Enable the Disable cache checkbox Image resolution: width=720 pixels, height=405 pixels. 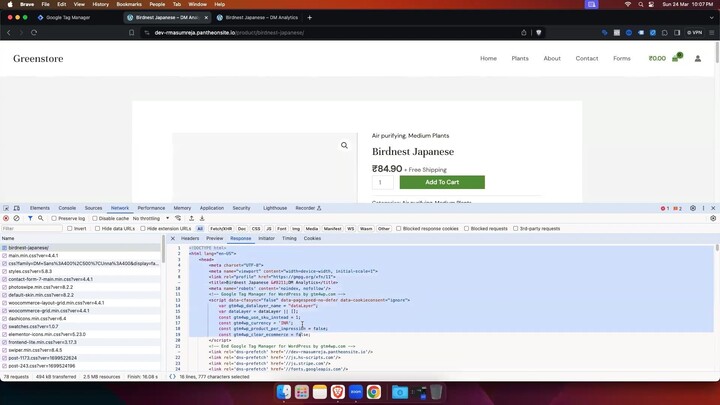pos(95,219)
